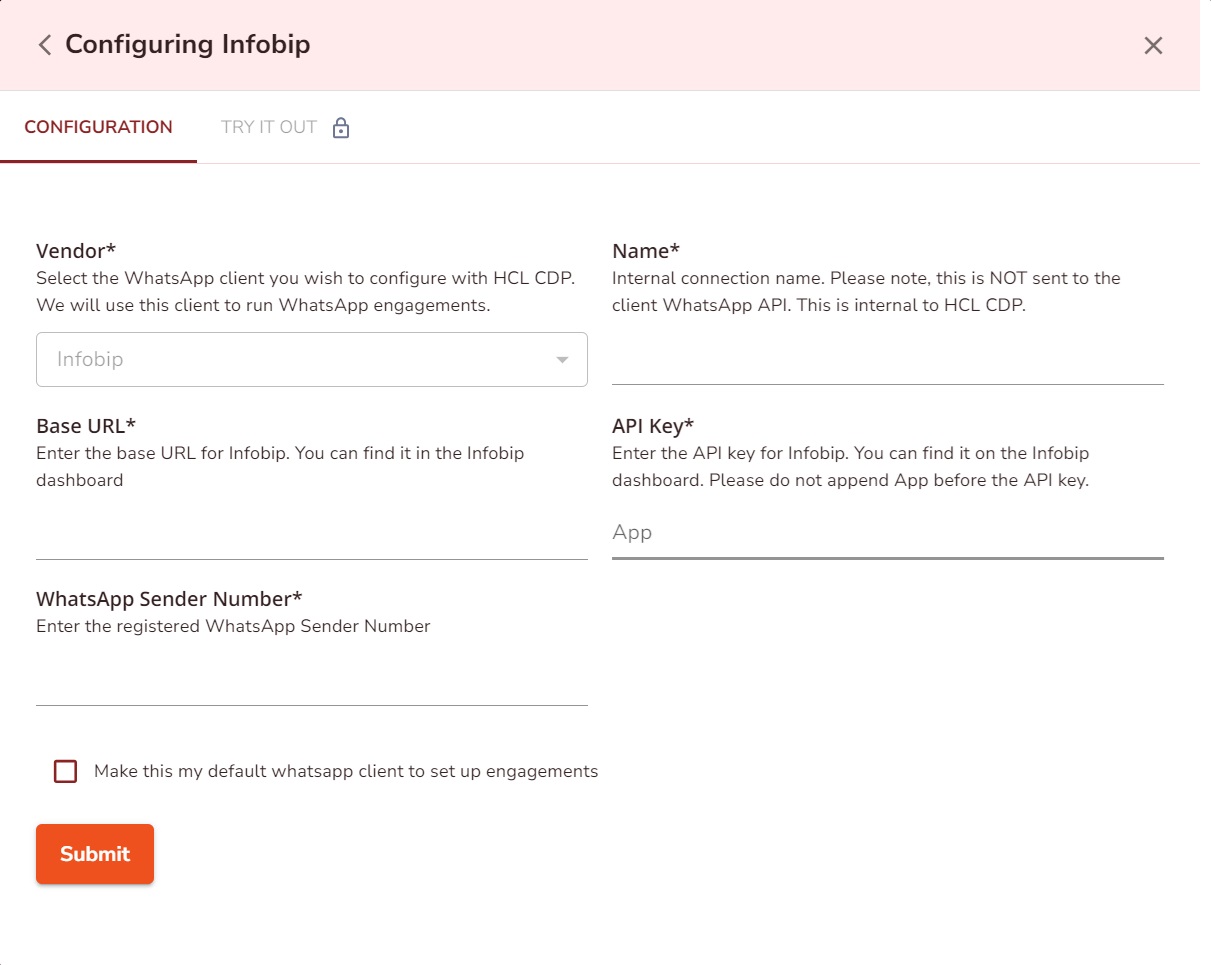Open the Try It Out tab
Screen dimensions: 1211x965
(269, 127)
